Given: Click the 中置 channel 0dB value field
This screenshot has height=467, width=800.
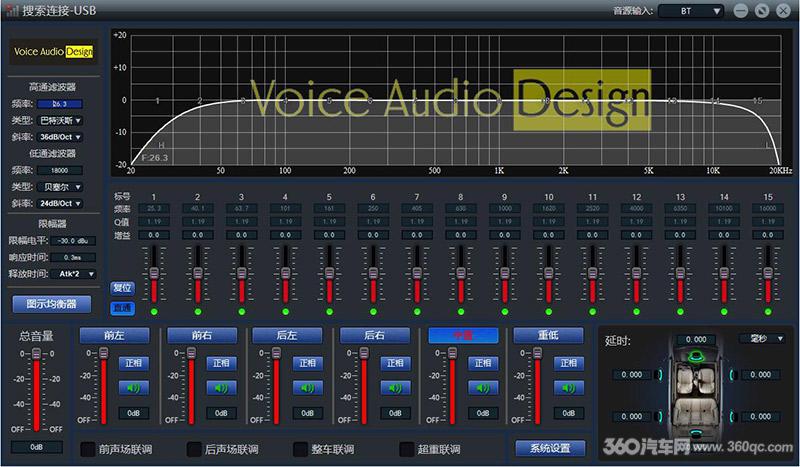Looking at the screenshot, I should (483, 413).
